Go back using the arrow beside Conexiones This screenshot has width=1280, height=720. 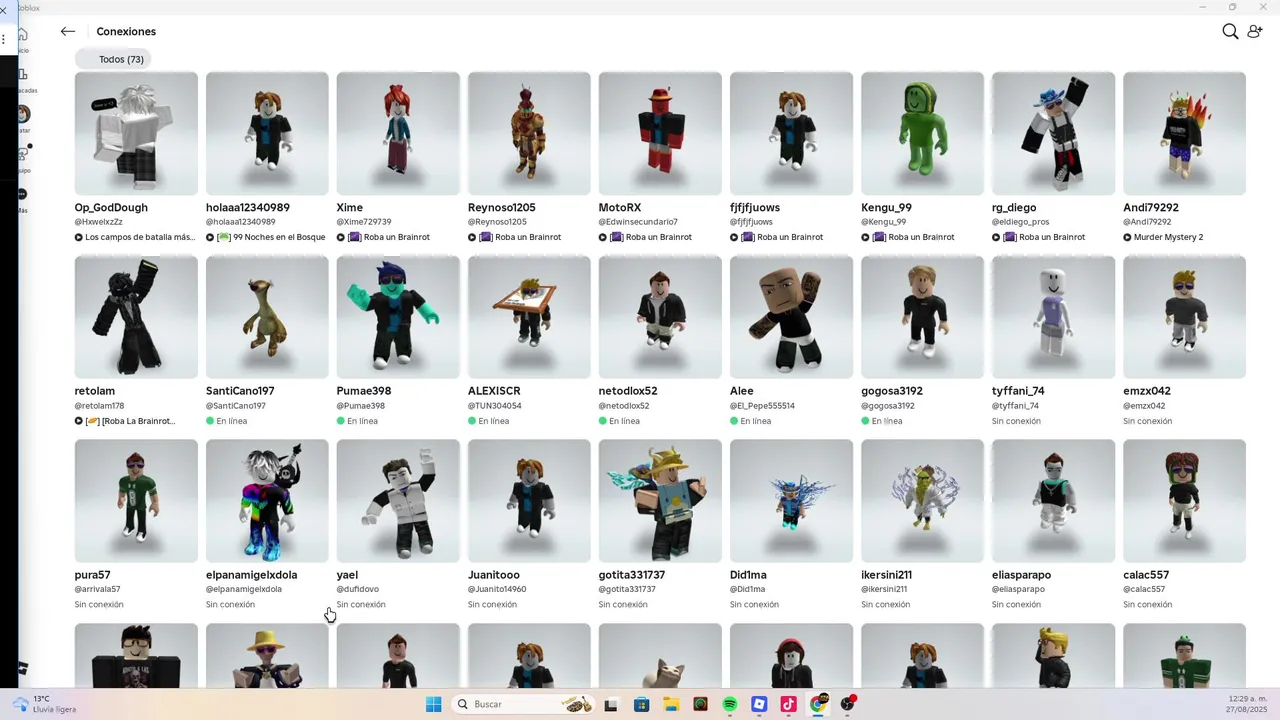(x=68, y=31)
